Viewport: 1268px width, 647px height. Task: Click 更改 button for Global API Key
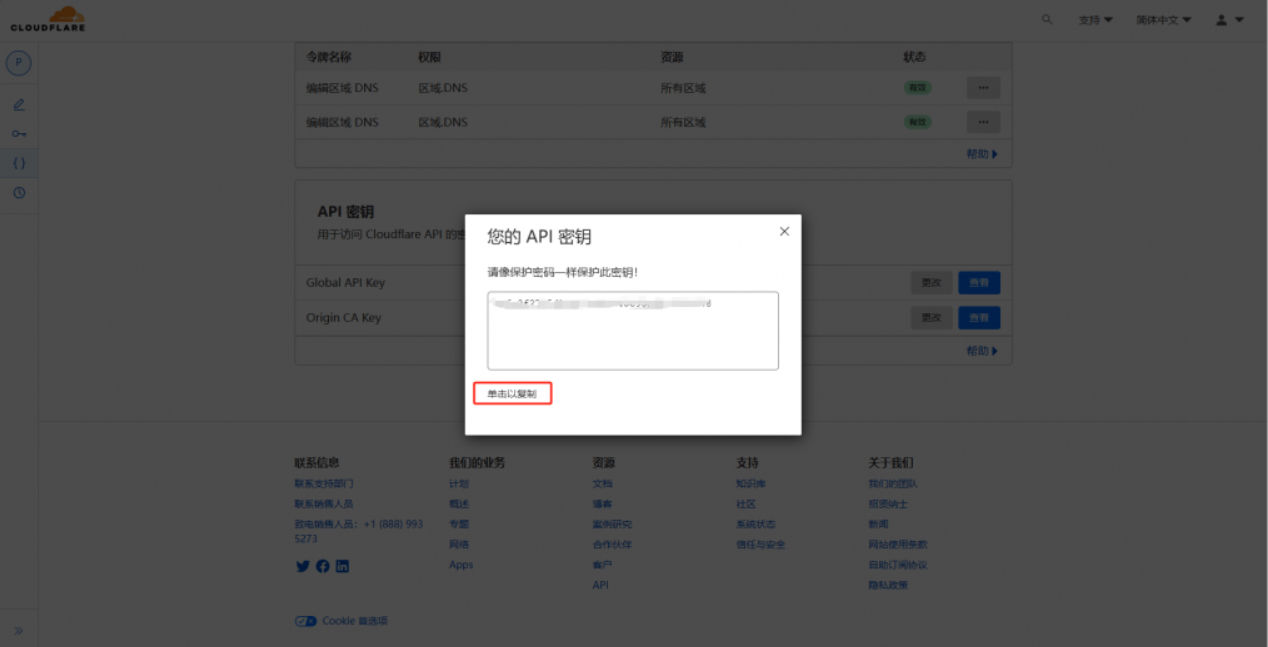click(931, 283)
